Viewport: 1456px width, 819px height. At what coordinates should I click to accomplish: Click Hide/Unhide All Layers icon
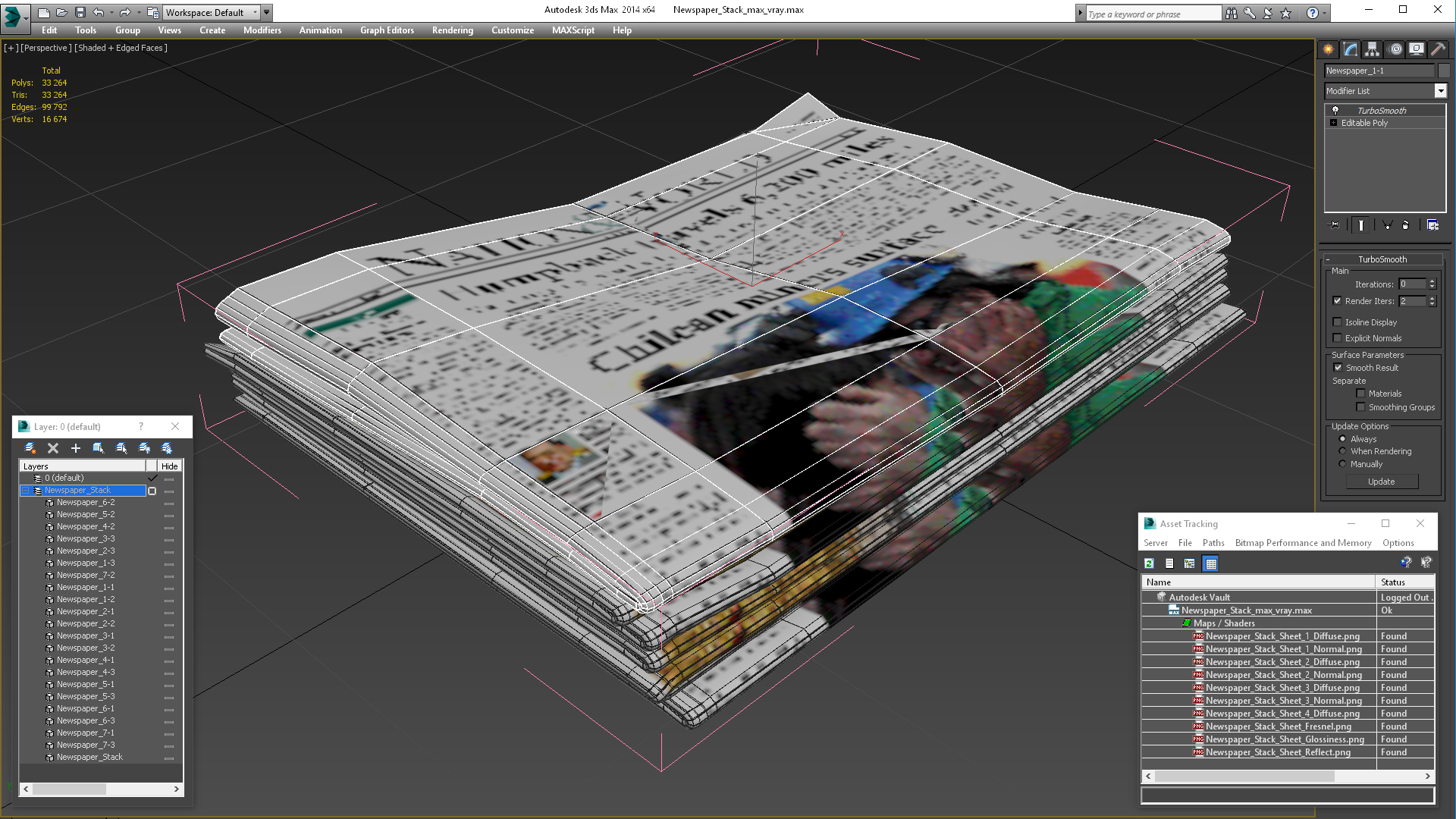144,448
